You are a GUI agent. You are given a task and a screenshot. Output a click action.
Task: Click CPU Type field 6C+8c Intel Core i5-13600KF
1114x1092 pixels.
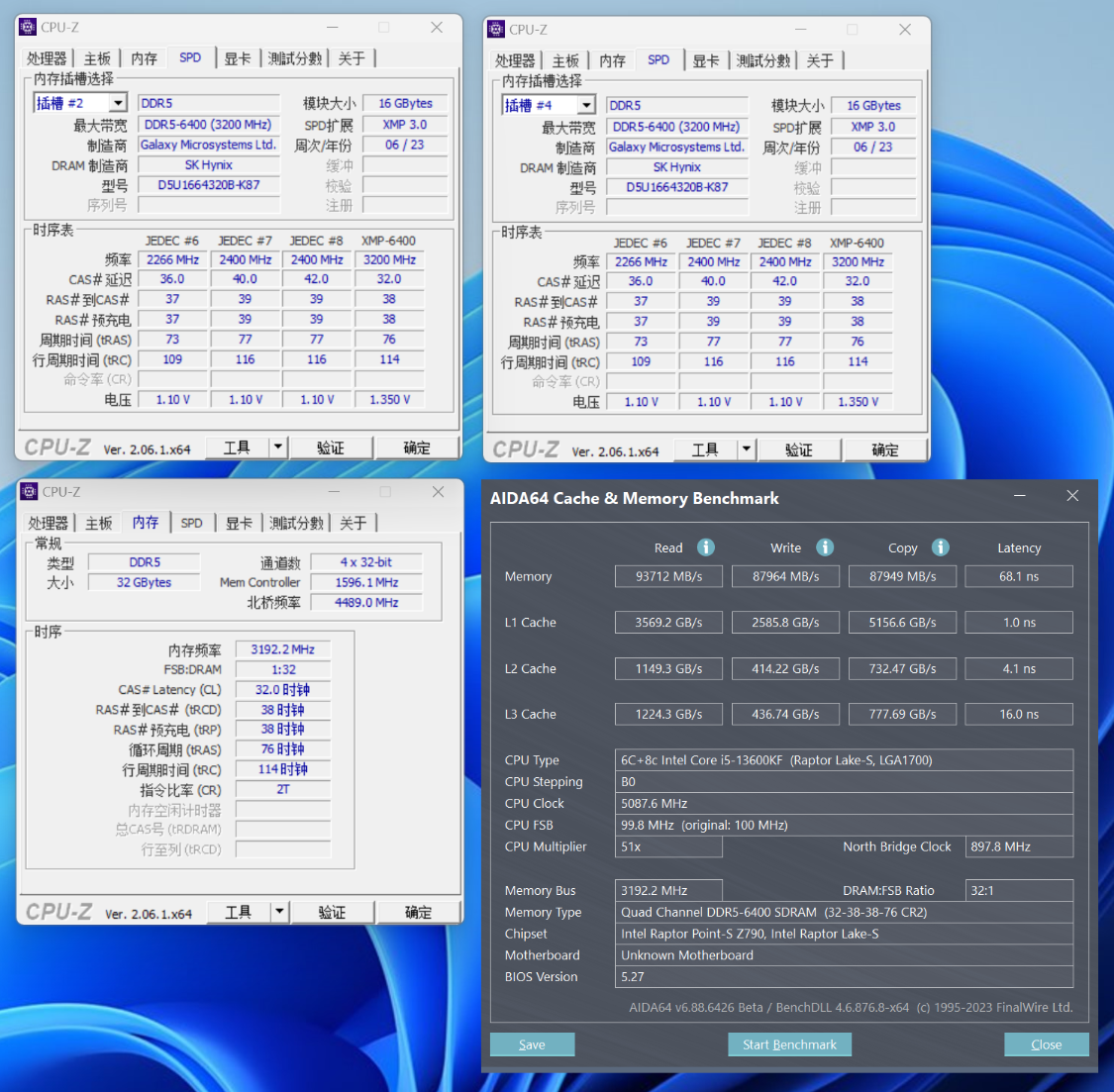[x=844, y=760]
